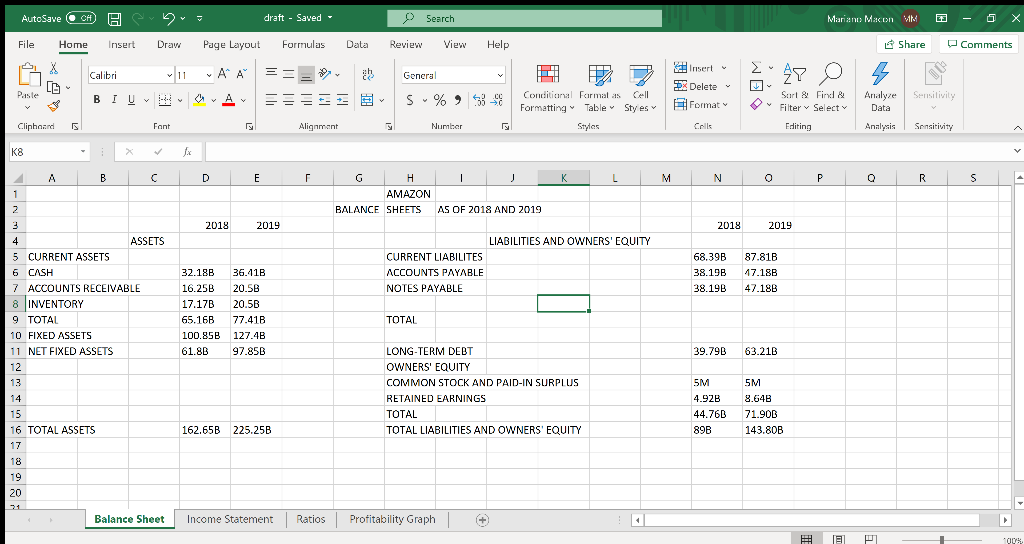Select column K header
Screen dimensions: 1024x544
564,176
